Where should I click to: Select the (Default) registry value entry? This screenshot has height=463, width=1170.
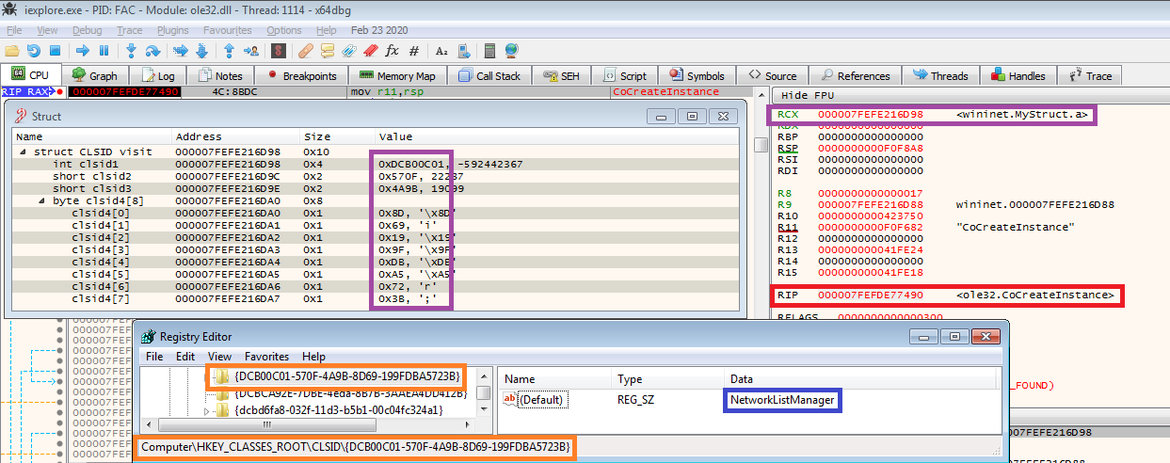click(543, 399)
